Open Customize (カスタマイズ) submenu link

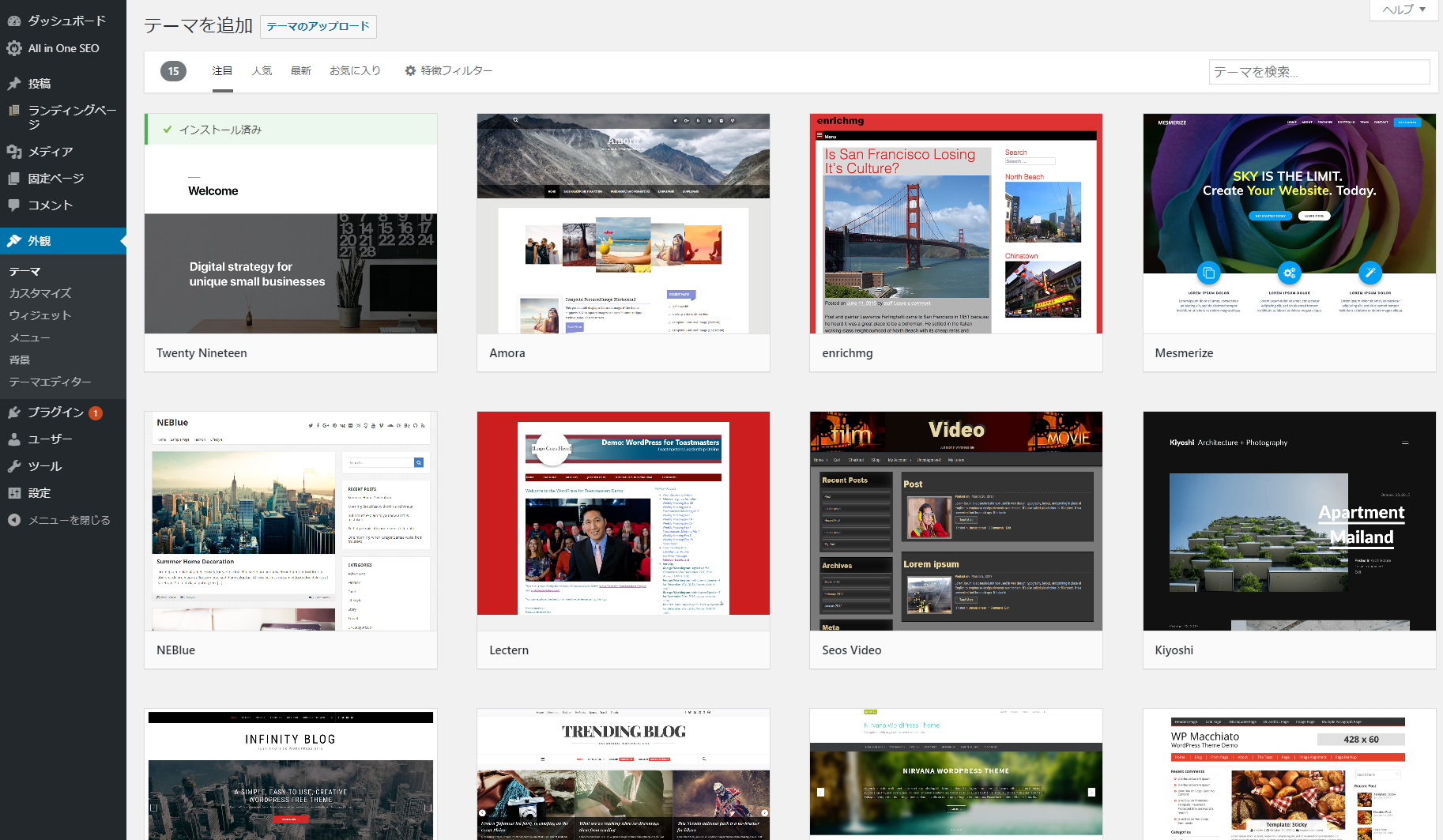point(40,293)
